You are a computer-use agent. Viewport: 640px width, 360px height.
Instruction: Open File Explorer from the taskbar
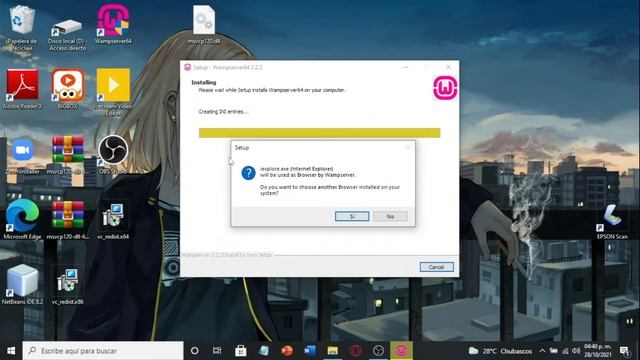[x=333, y=351]
